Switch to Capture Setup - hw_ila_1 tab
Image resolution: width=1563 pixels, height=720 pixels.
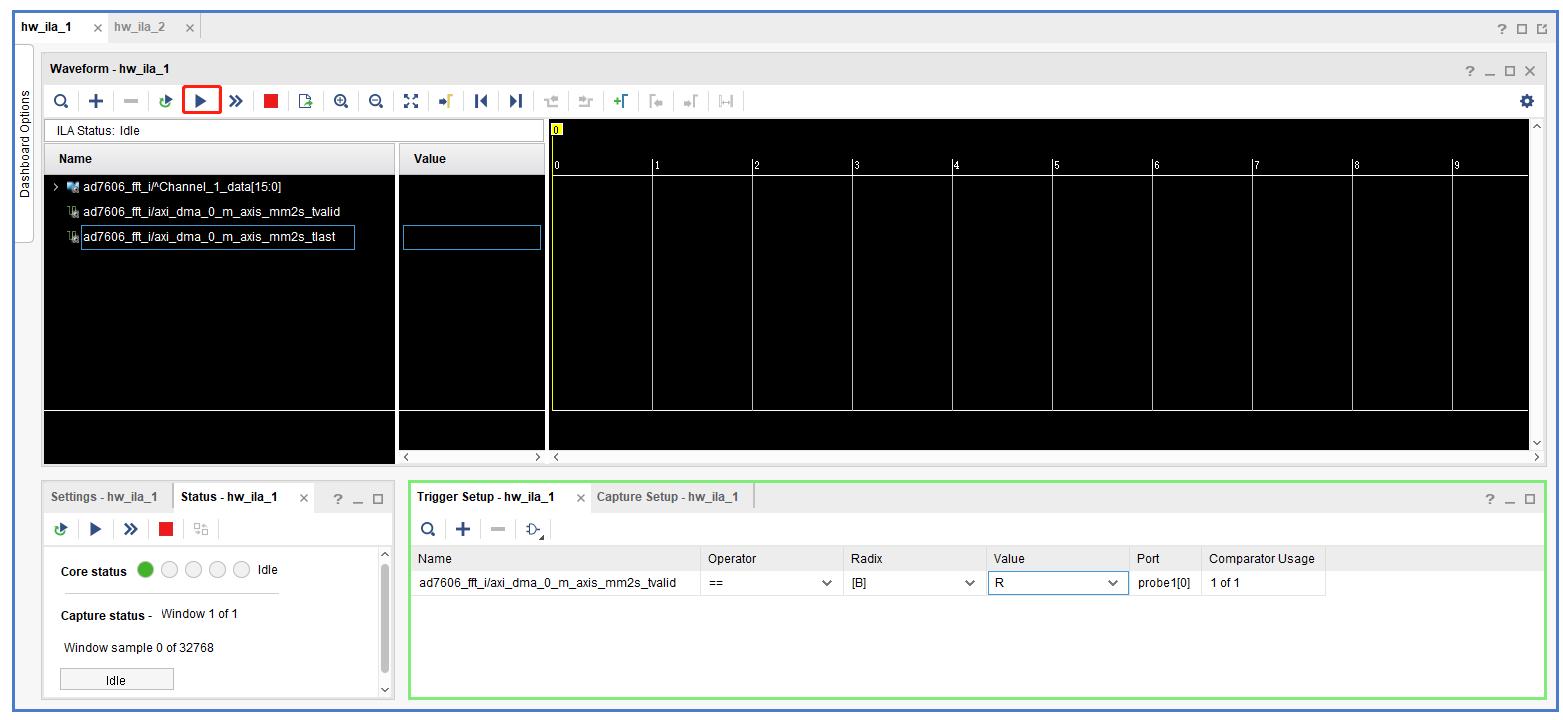[667, 497]
